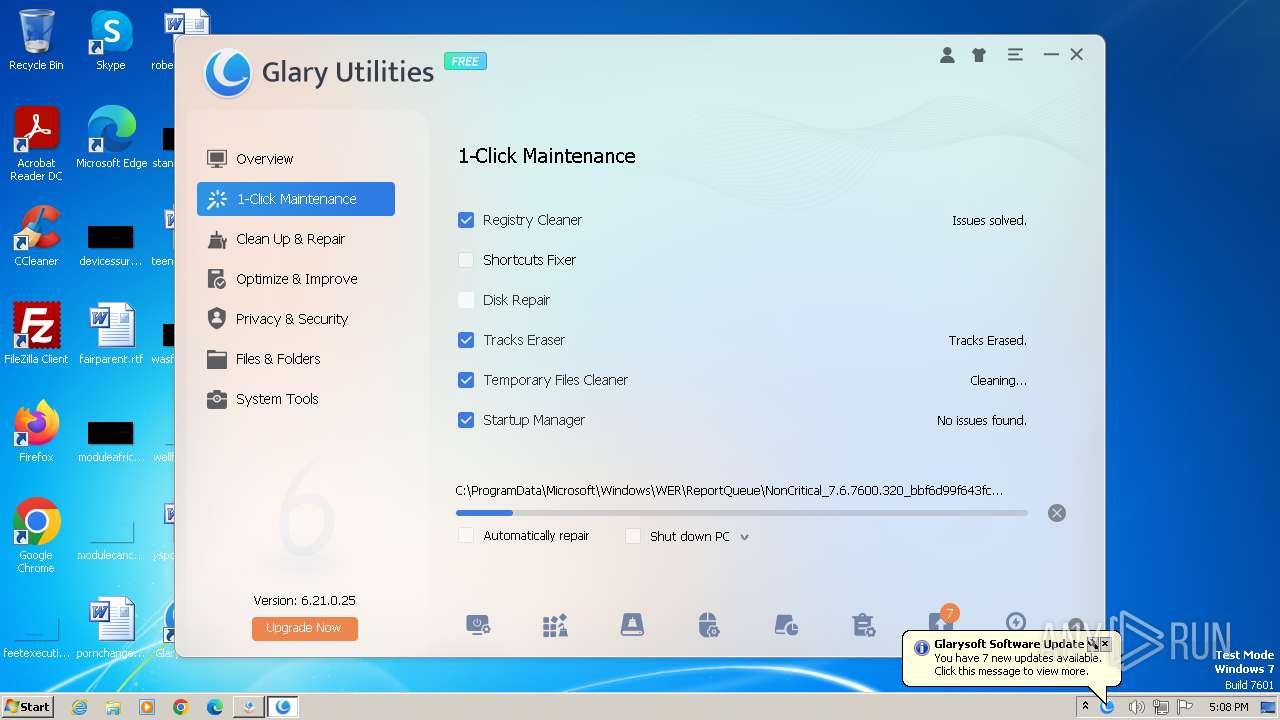The height and width of the screenshot is (720, 1280).
Task: Close the Glarysoft update balloon
Action: coord(1105,644)
